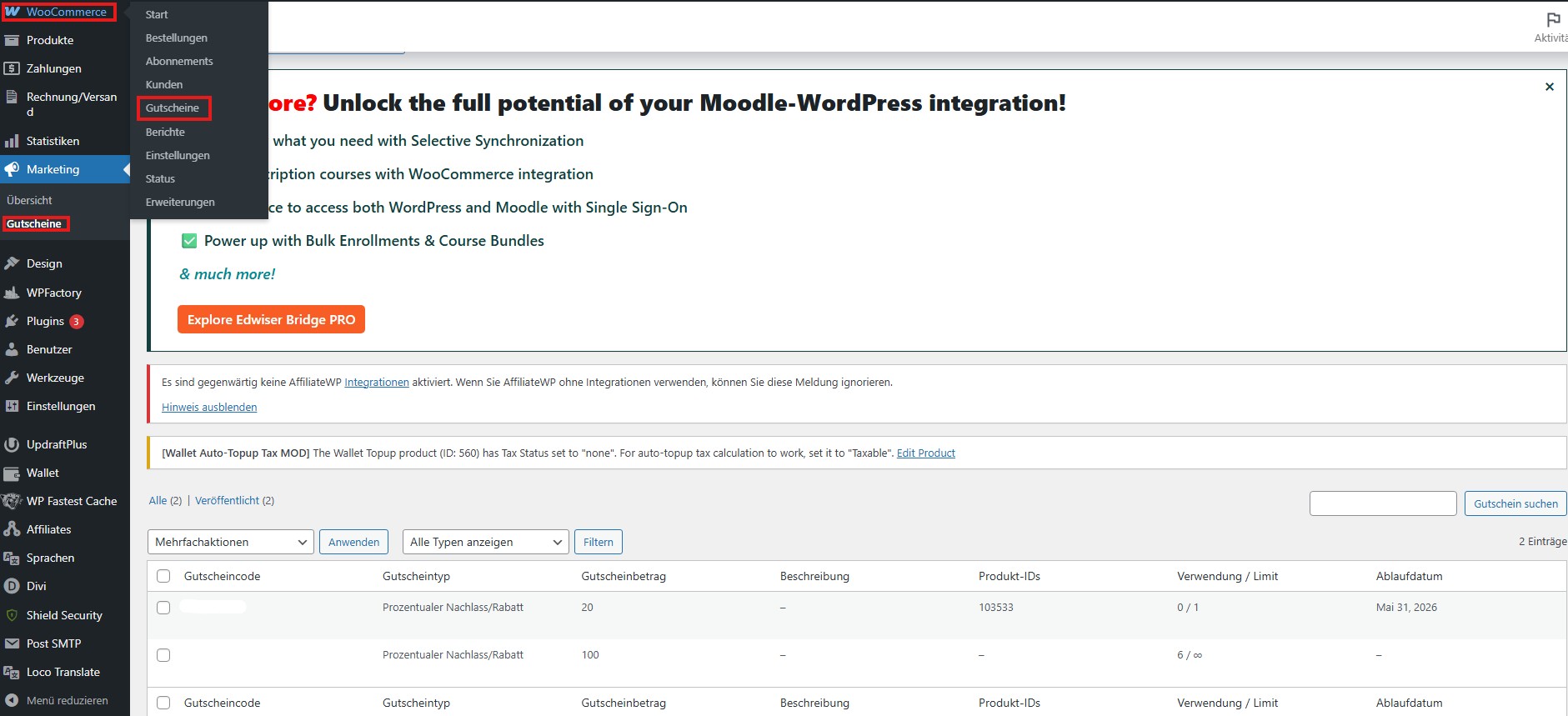Click the Marketing menu item label
Screen dimensions: 1568x716
(x=53, y=169)
